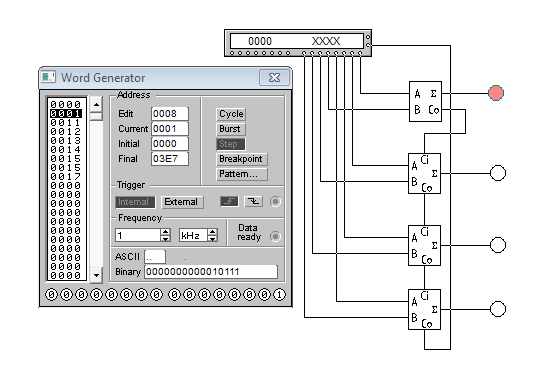Click the Cycle button

[x=231, y=114]
